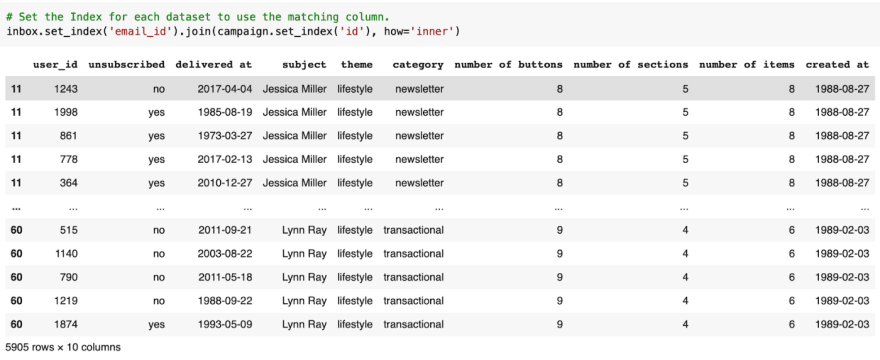Click 'lifestyle' theme in user 790 row
The image size is (880, 360).
(x=355, y=277)
